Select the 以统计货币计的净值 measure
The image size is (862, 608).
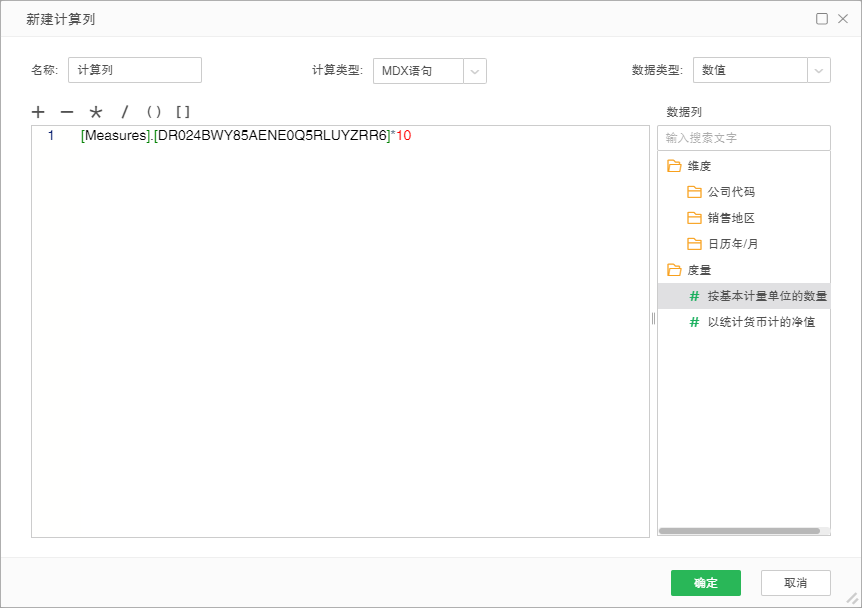[x=760, y=322]
